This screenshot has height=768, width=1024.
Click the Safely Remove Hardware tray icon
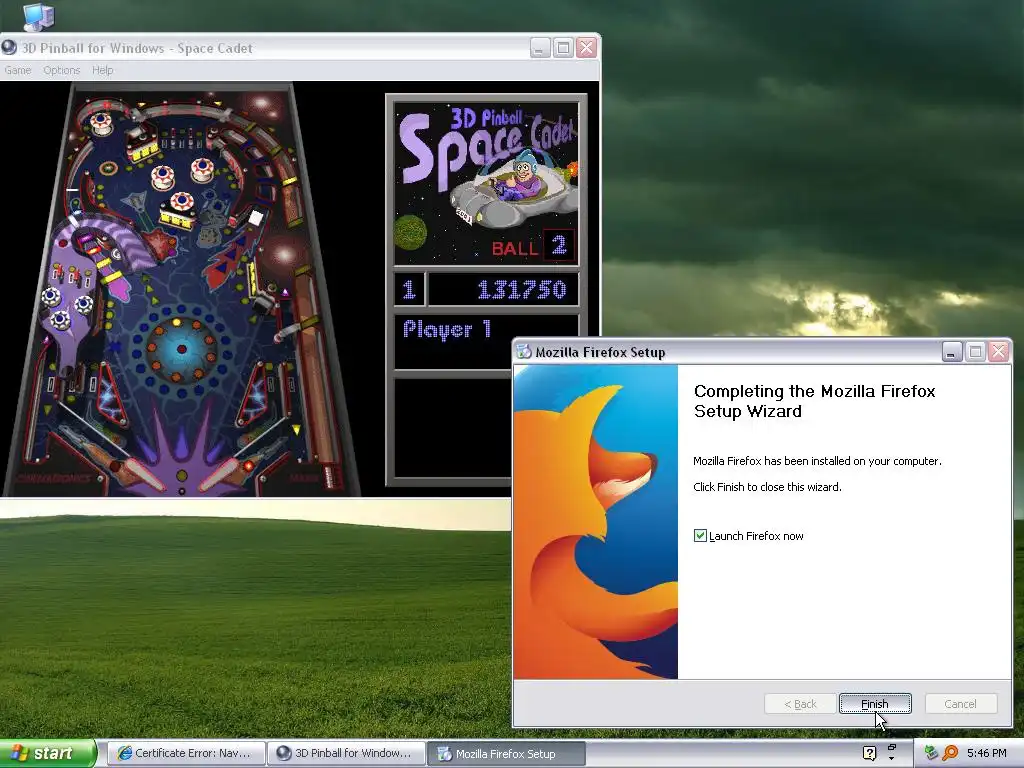click(x=931, y=753)
